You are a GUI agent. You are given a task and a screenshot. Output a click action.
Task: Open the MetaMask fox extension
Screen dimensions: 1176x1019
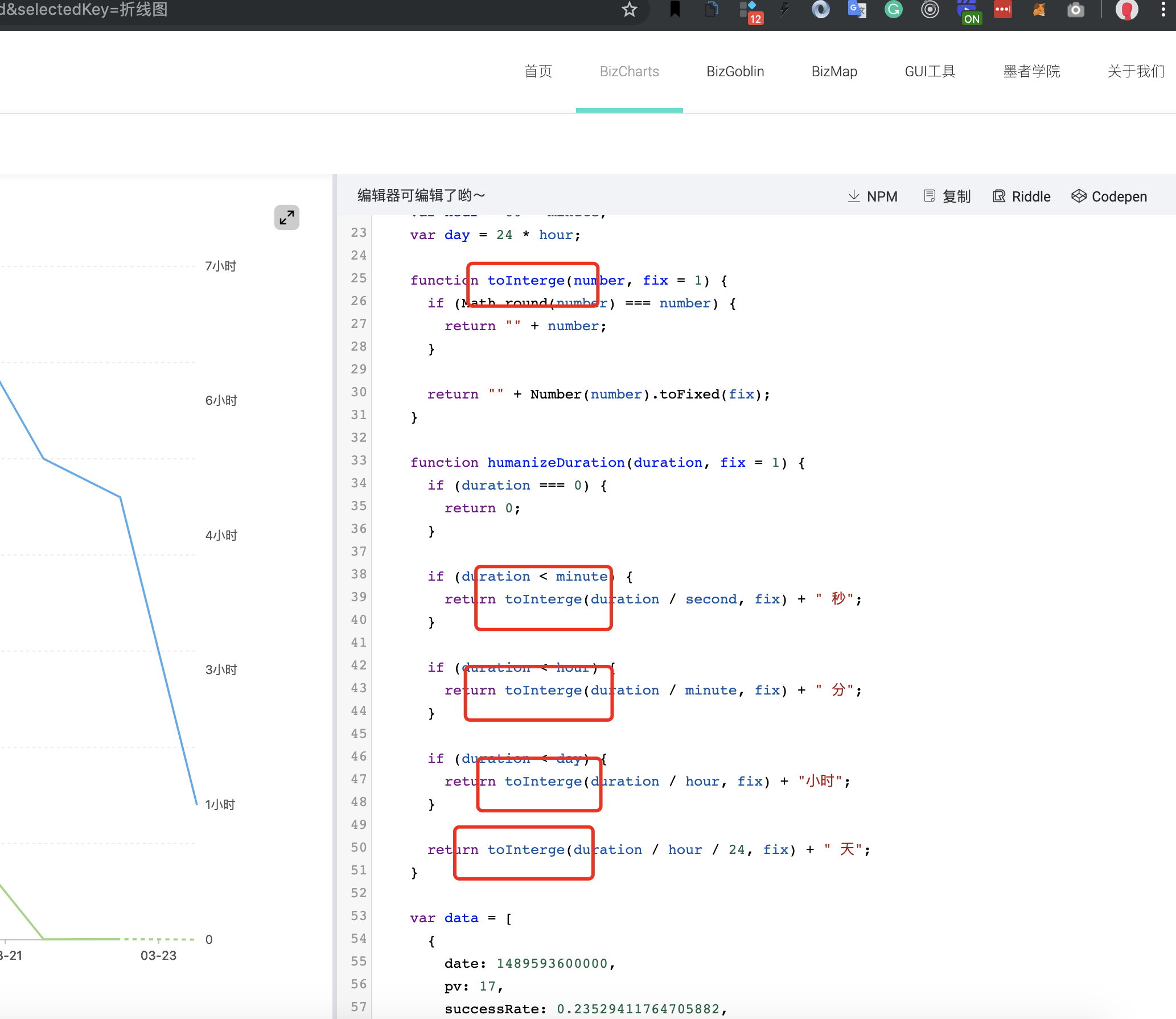(x=1039, y=10)
